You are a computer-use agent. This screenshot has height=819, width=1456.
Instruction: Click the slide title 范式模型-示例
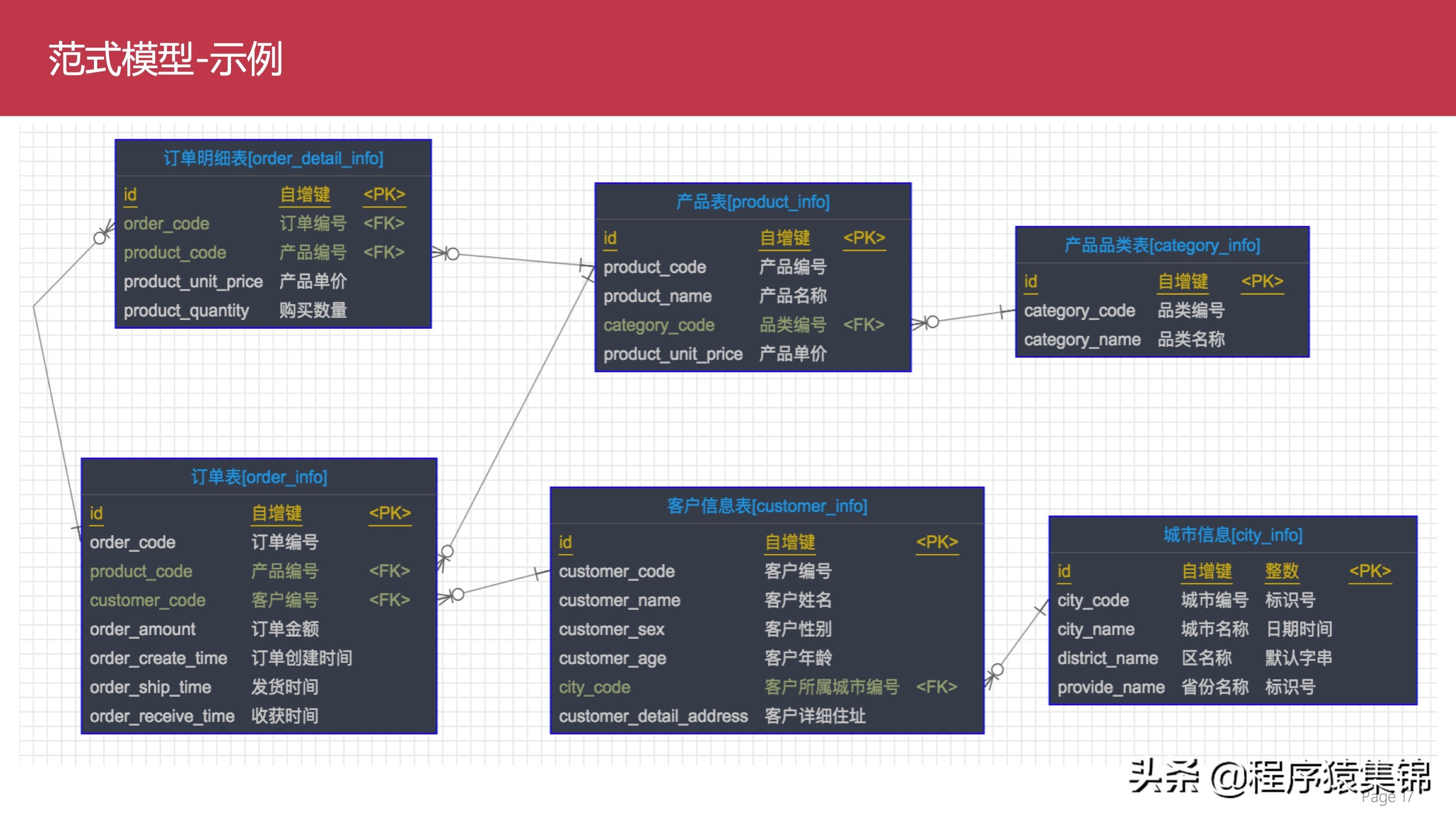(x=165, y=60)
